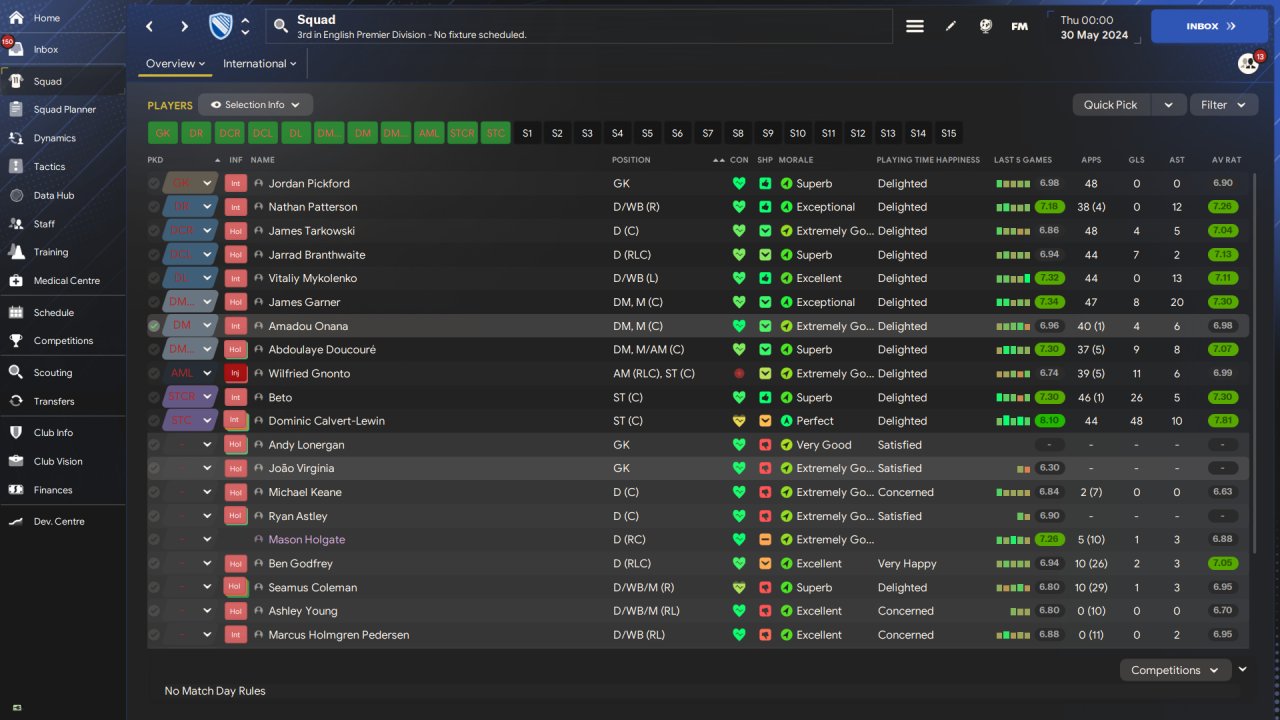Open Jordan Pickford's player profile
Screen dimensions: 1280x720
[309, 184]
